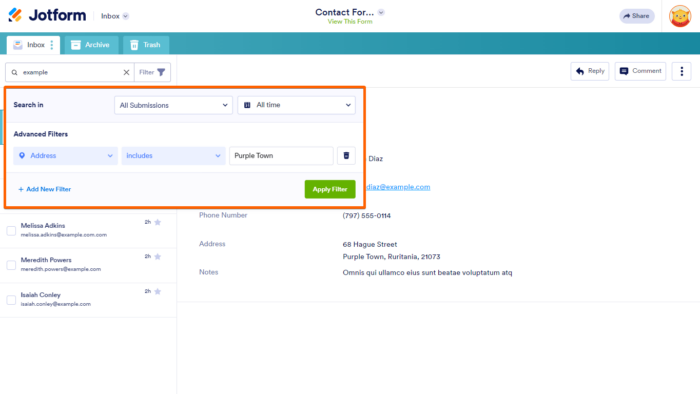Image resolution: width=700 pixels, height=394 pixels.
Task: Click the calendar icon in All time
Action: pyautogui.click(x=247, y=105)
